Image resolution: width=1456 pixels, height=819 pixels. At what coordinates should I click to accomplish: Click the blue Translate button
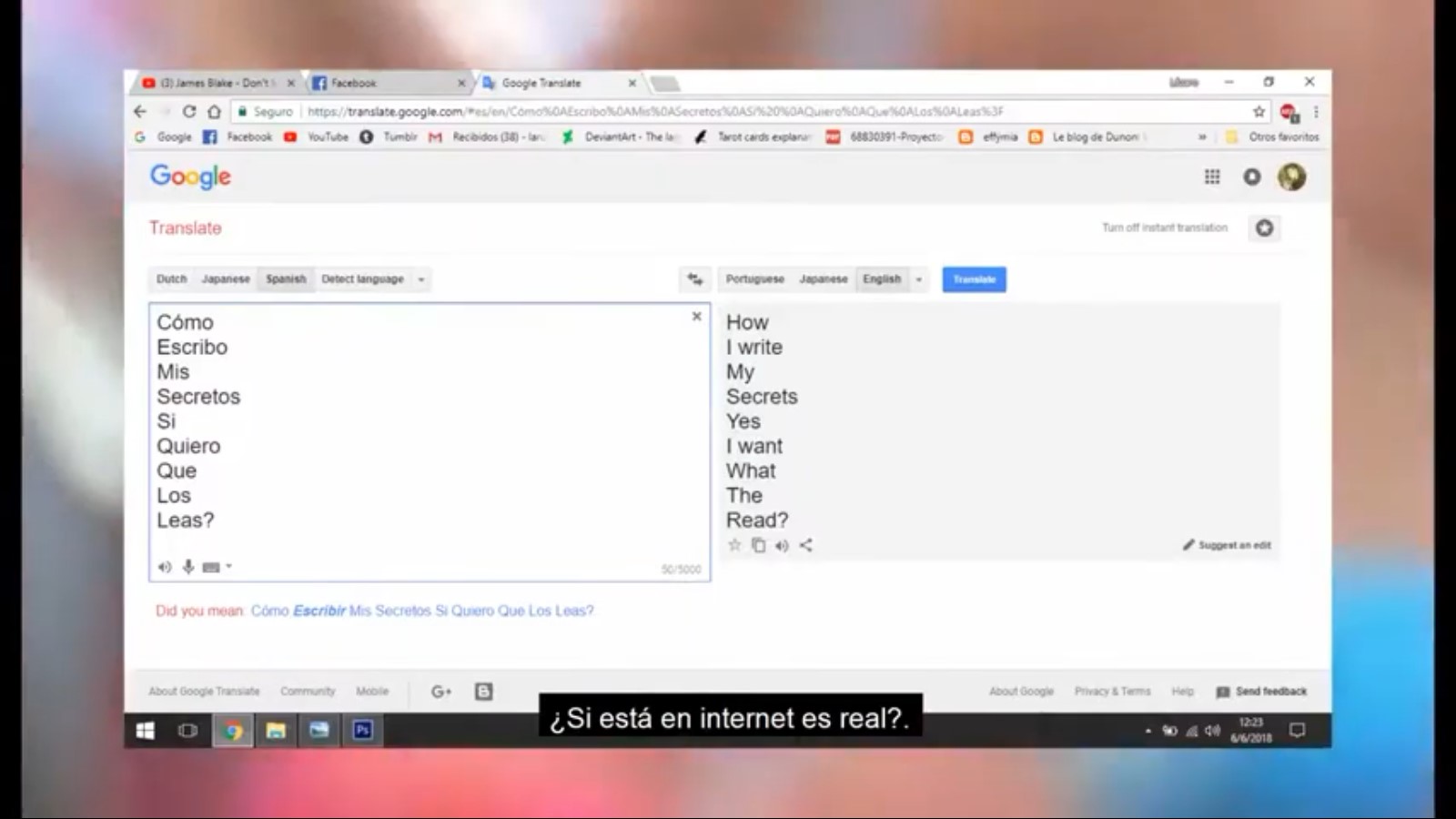pos(974,279)
